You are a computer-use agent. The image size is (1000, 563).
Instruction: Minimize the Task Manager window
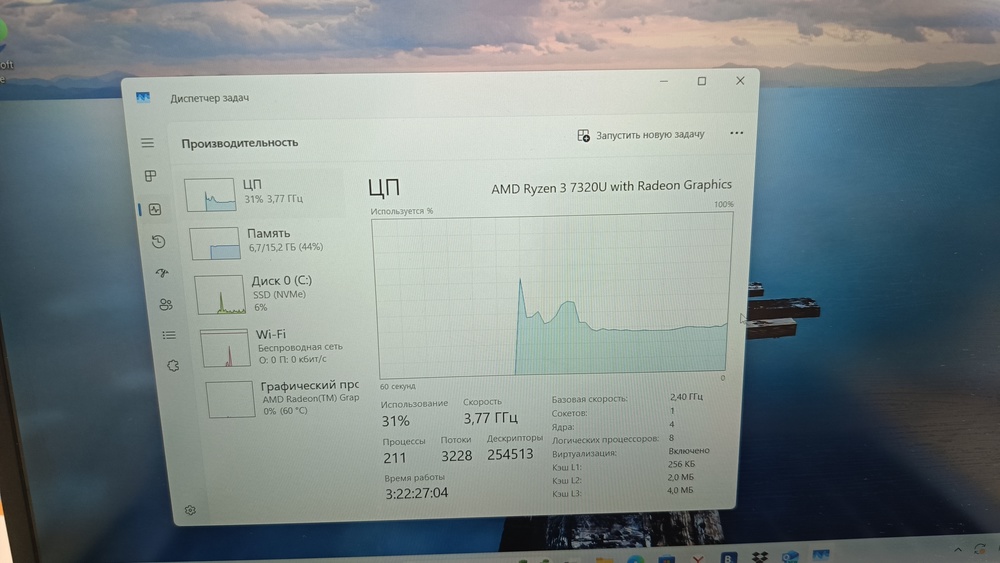[664, 81]
